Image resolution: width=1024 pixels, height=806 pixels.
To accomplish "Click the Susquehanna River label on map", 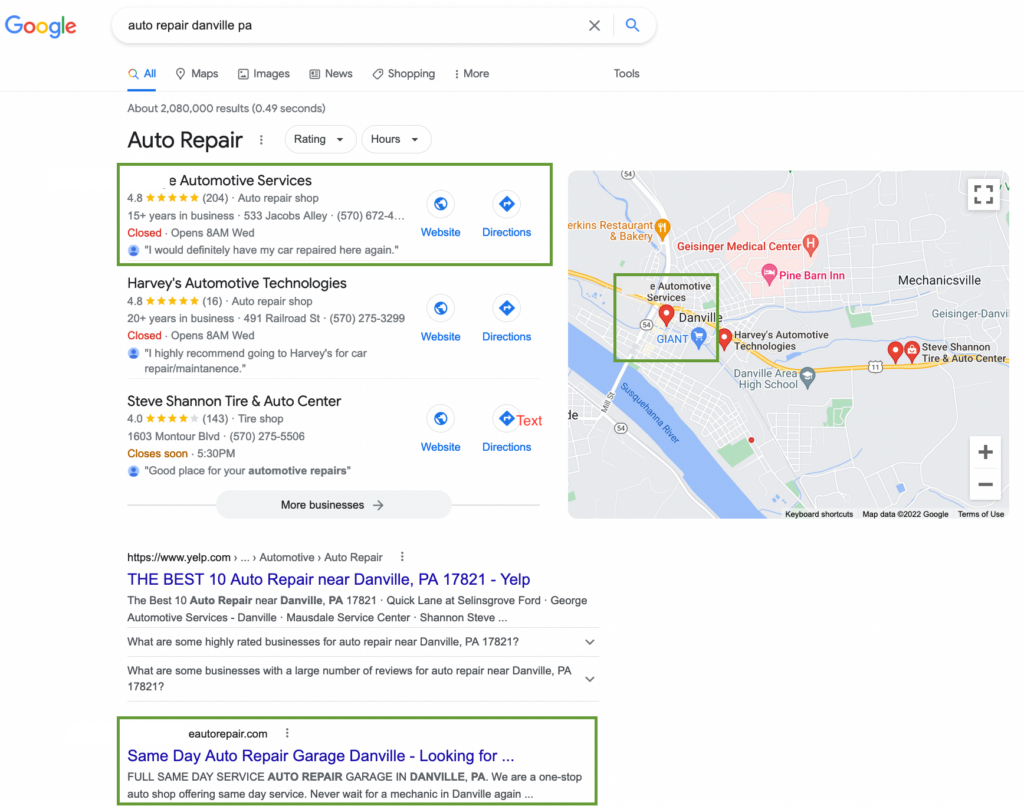I will coord(650,413).
